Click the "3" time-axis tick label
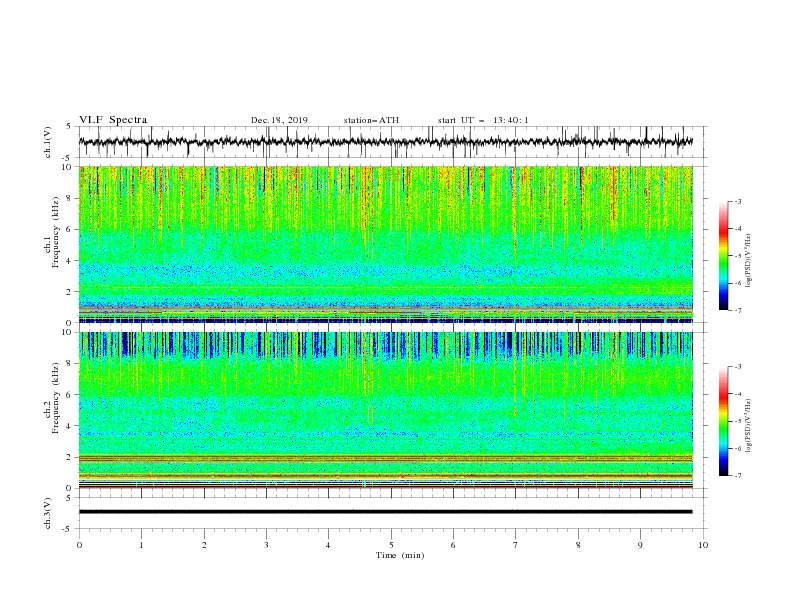 pyautogui.click(x=266, y=545)
